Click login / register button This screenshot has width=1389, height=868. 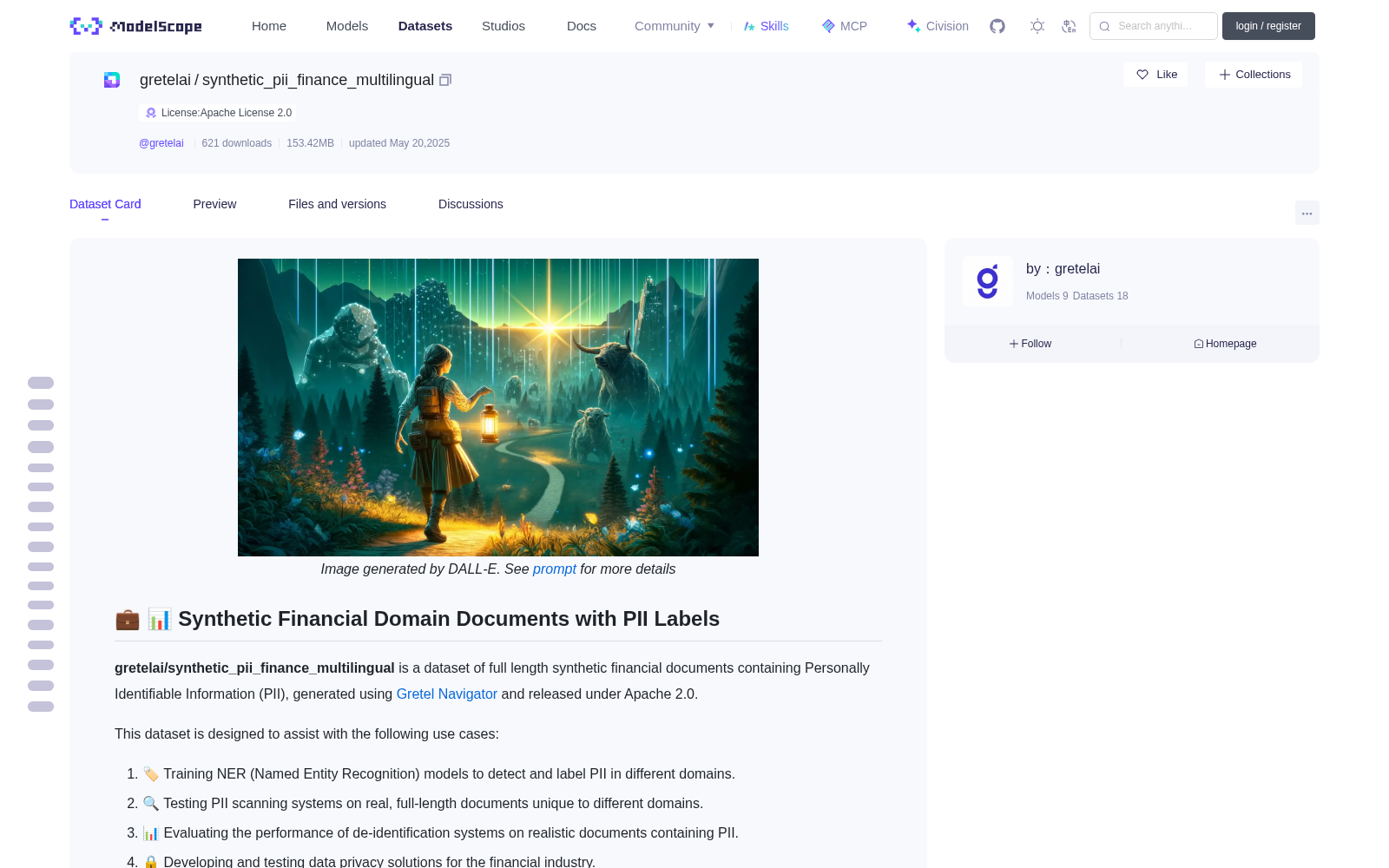point(1268,26)
